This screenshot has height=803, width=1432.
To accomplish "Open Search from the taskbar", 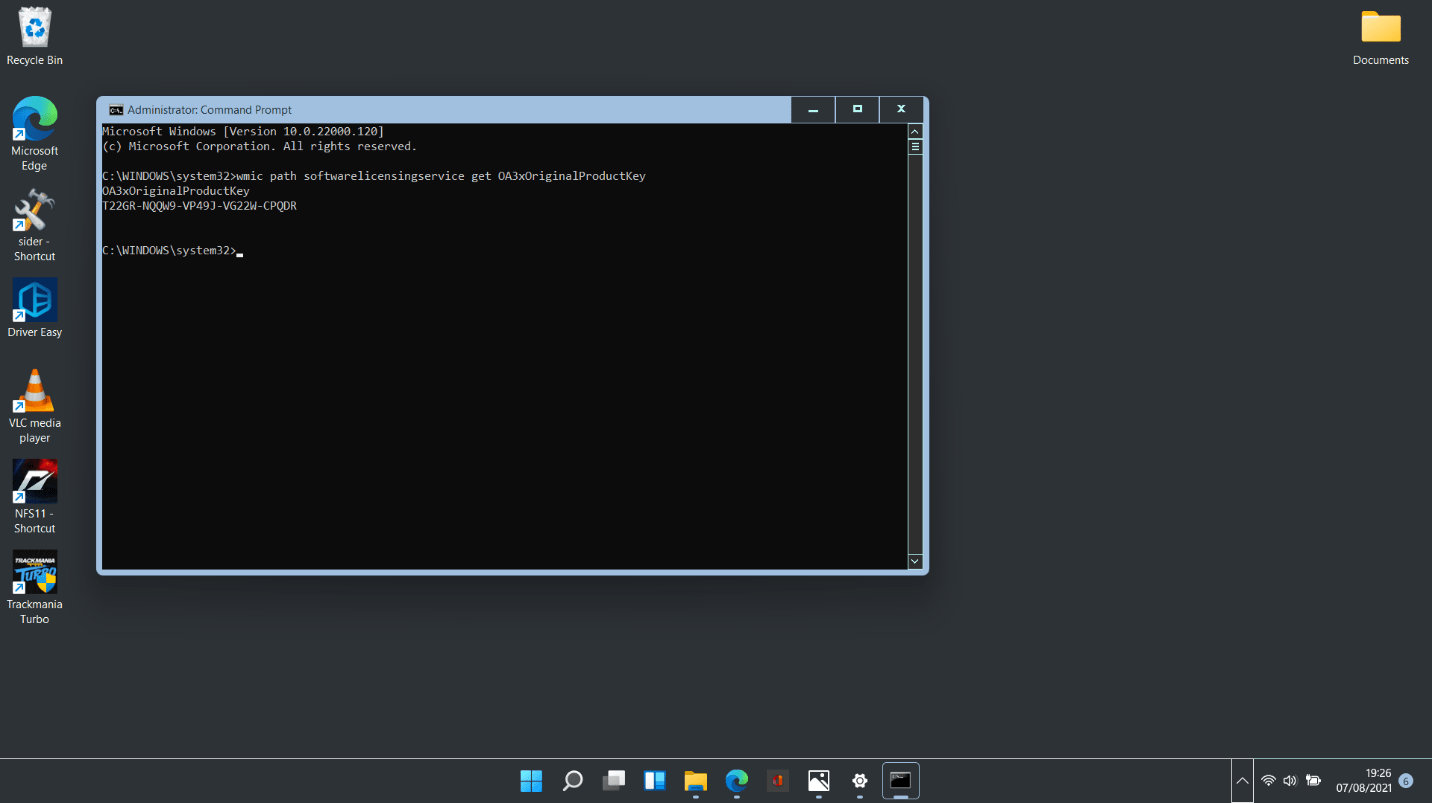I will click(572, 781).
